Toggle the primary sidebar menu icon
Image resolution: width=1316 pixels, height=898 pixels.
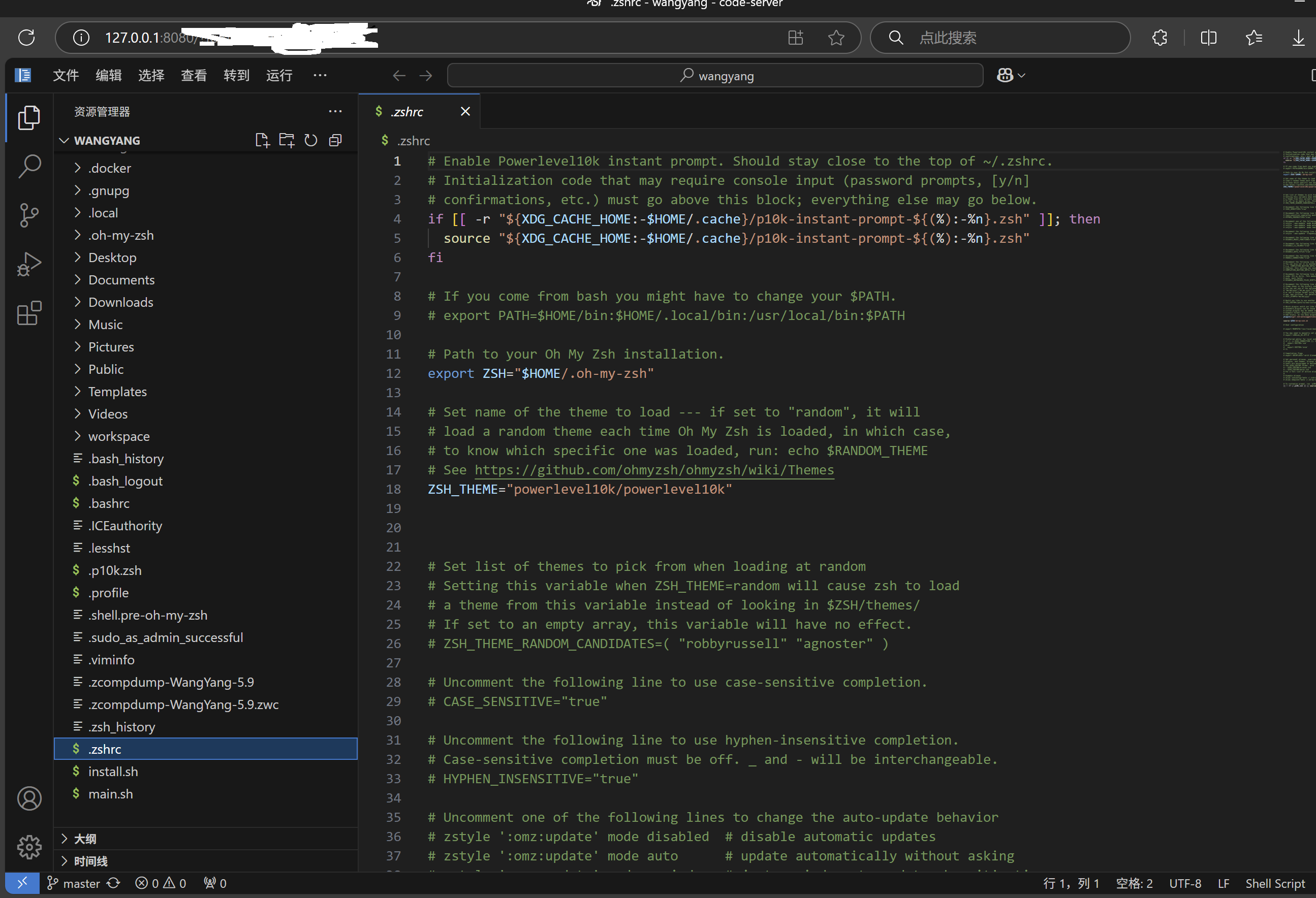click(x=23, y=75)
